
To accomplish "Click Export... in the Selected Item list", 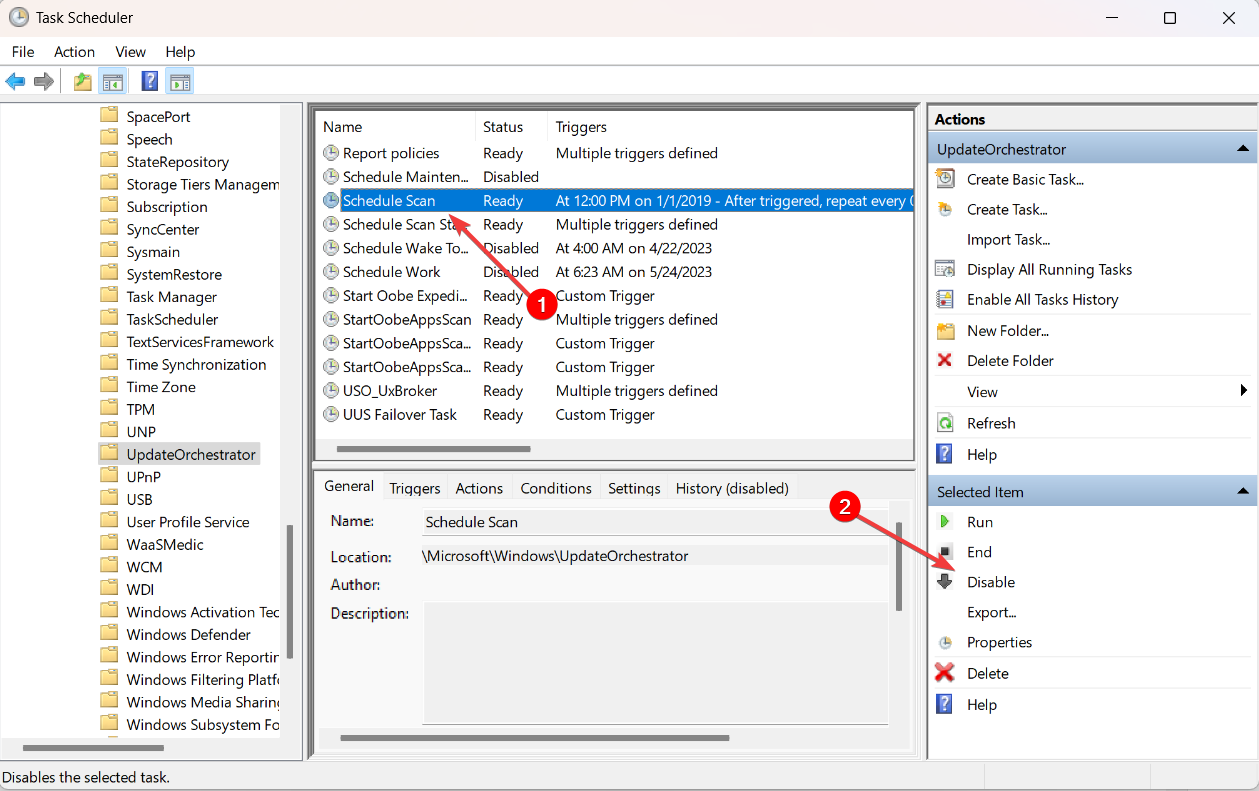I will (991, 612).
